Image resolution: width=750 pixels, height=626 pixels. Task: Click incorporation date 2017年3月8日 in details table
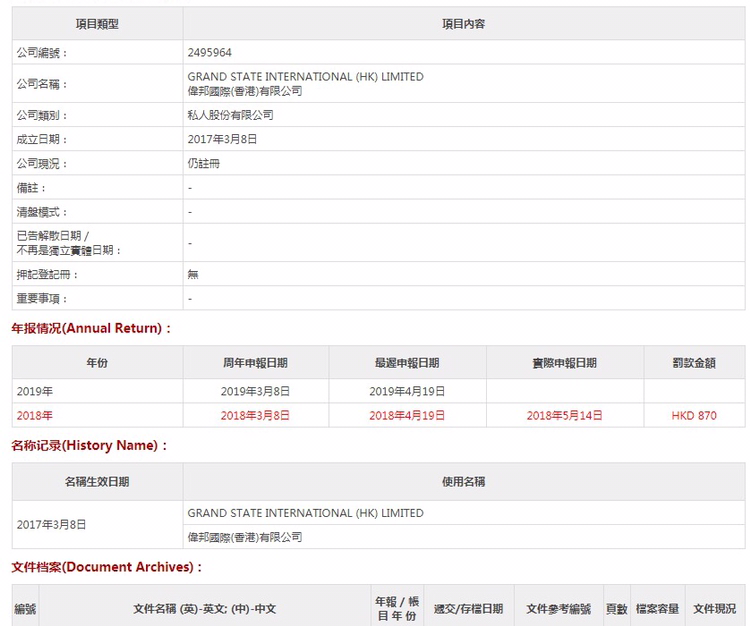[x=222, y=139]
